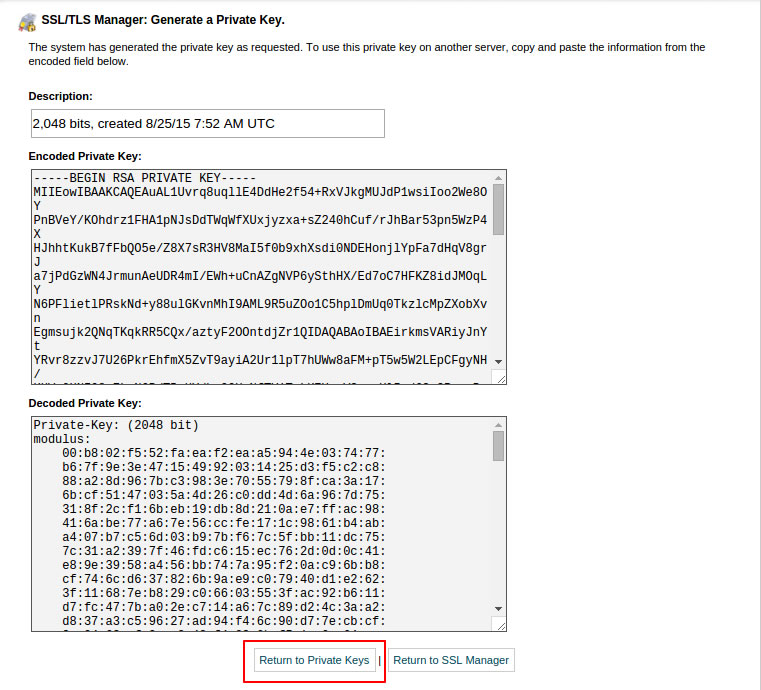Click Return to SSL Manager button
Viewport: 761px width, 690px height.
451,660
